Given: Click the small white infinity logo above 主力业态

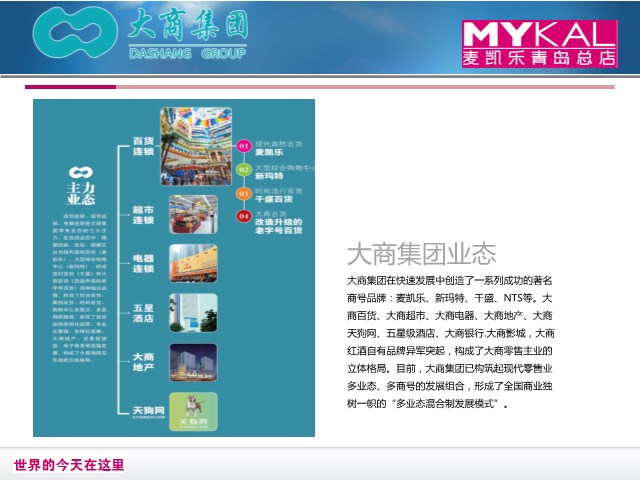Looking at the screenshot, I should click(x=81, y=172).
